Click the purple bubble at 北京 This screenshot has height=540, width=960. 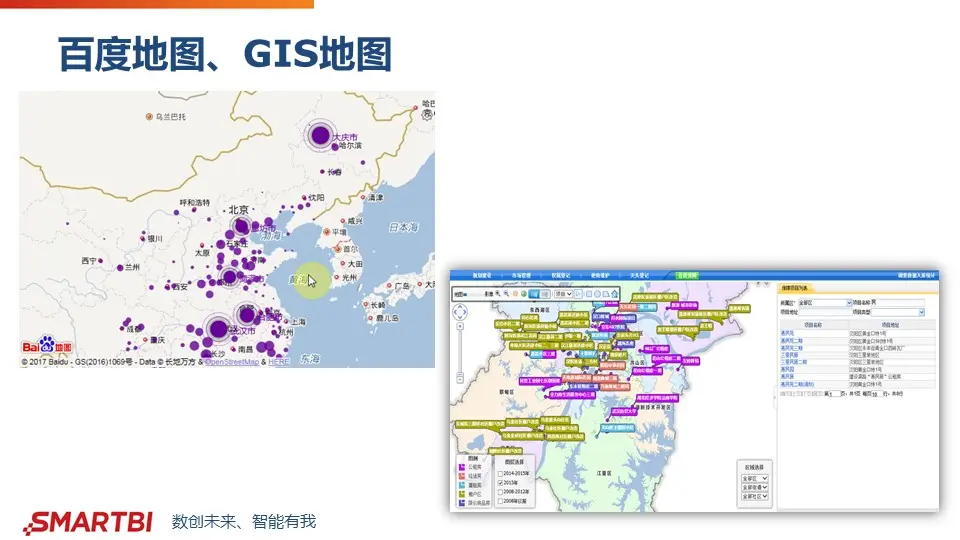click(x=241, y=227)
